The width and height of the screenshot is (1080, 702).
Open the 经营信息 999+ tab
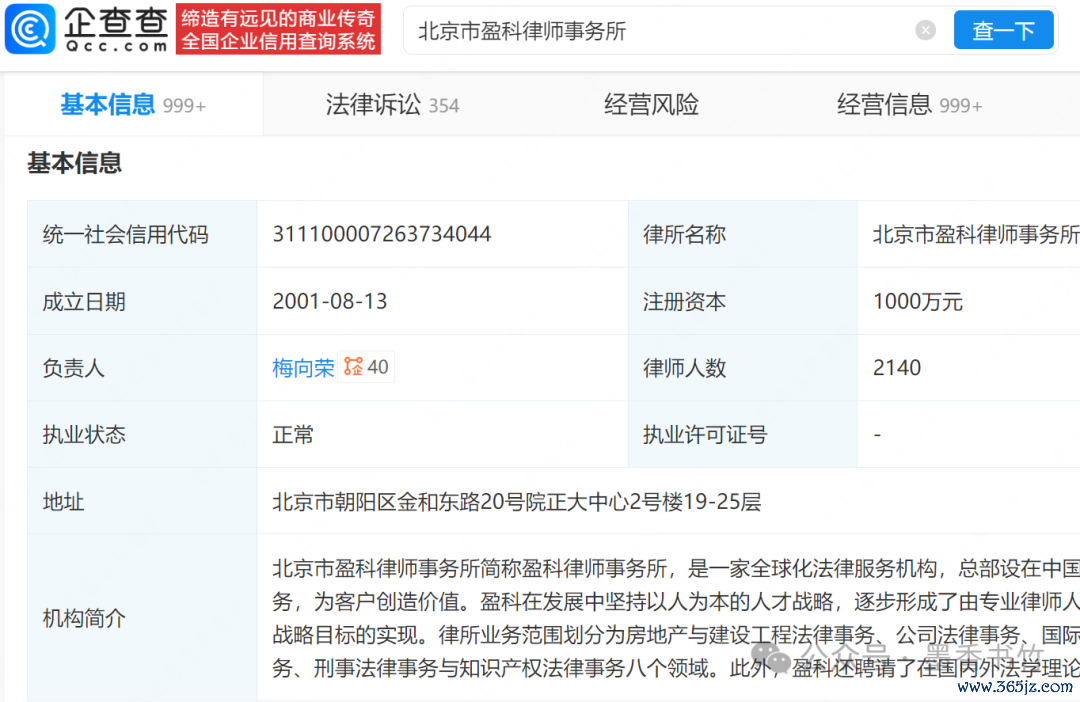click(909, 105)
